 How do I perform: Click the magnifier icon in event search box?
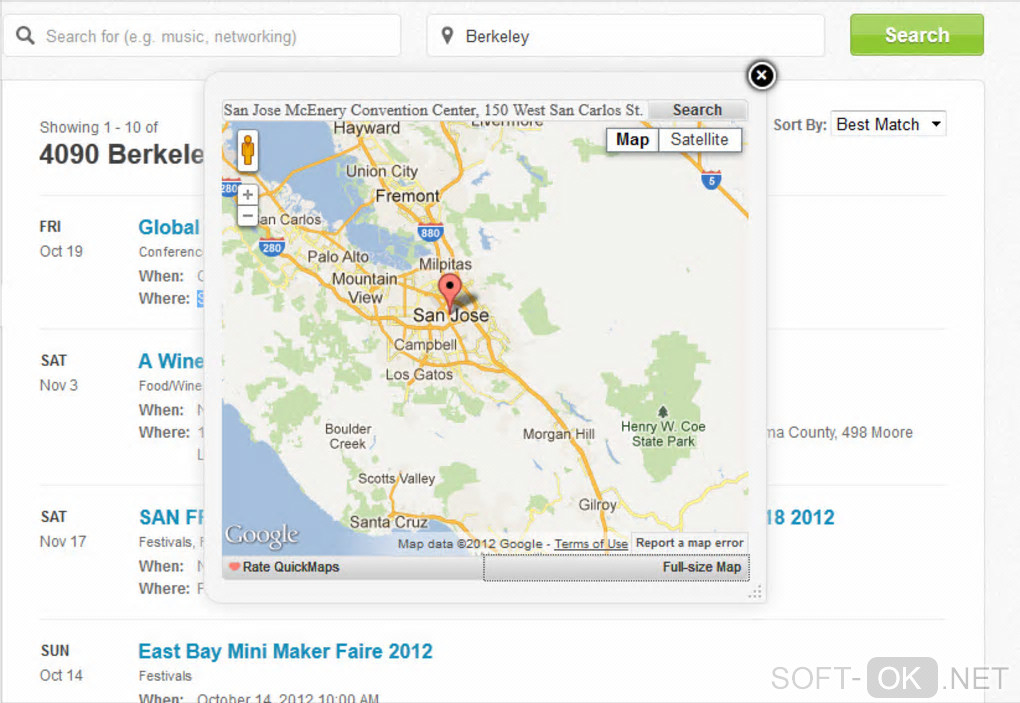point(25,35)
